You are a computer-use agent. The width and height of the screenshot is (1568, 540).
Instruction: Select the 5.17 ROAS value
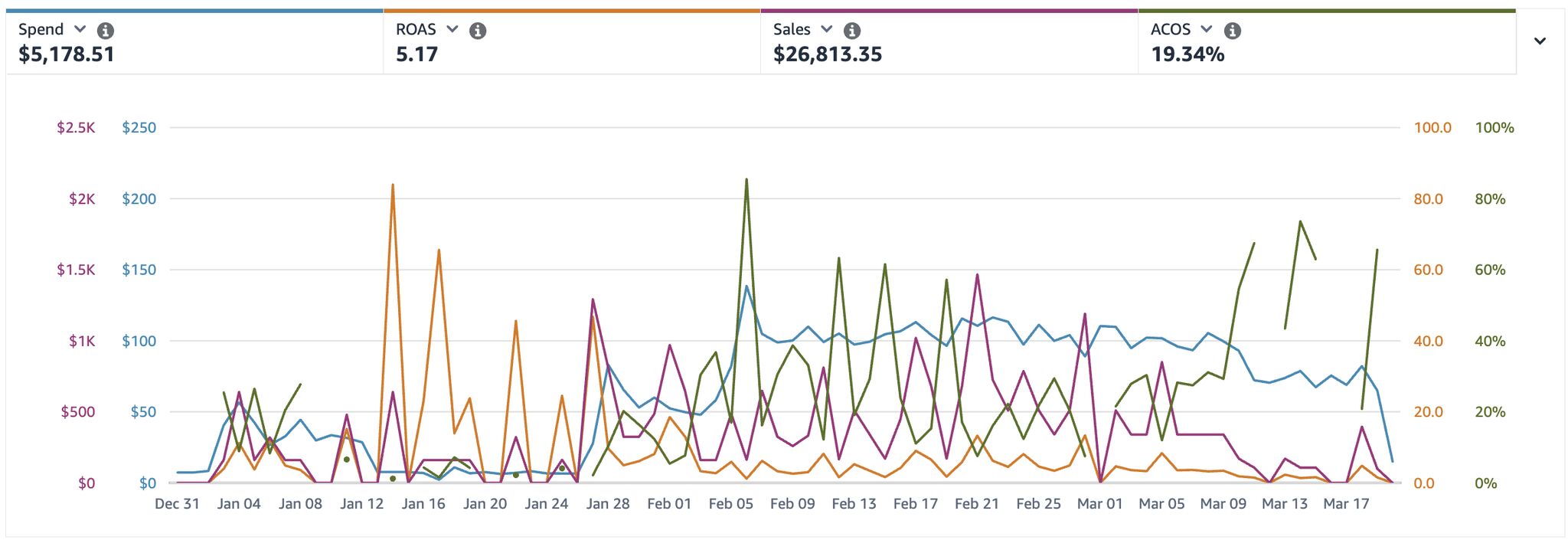(416, 54)
